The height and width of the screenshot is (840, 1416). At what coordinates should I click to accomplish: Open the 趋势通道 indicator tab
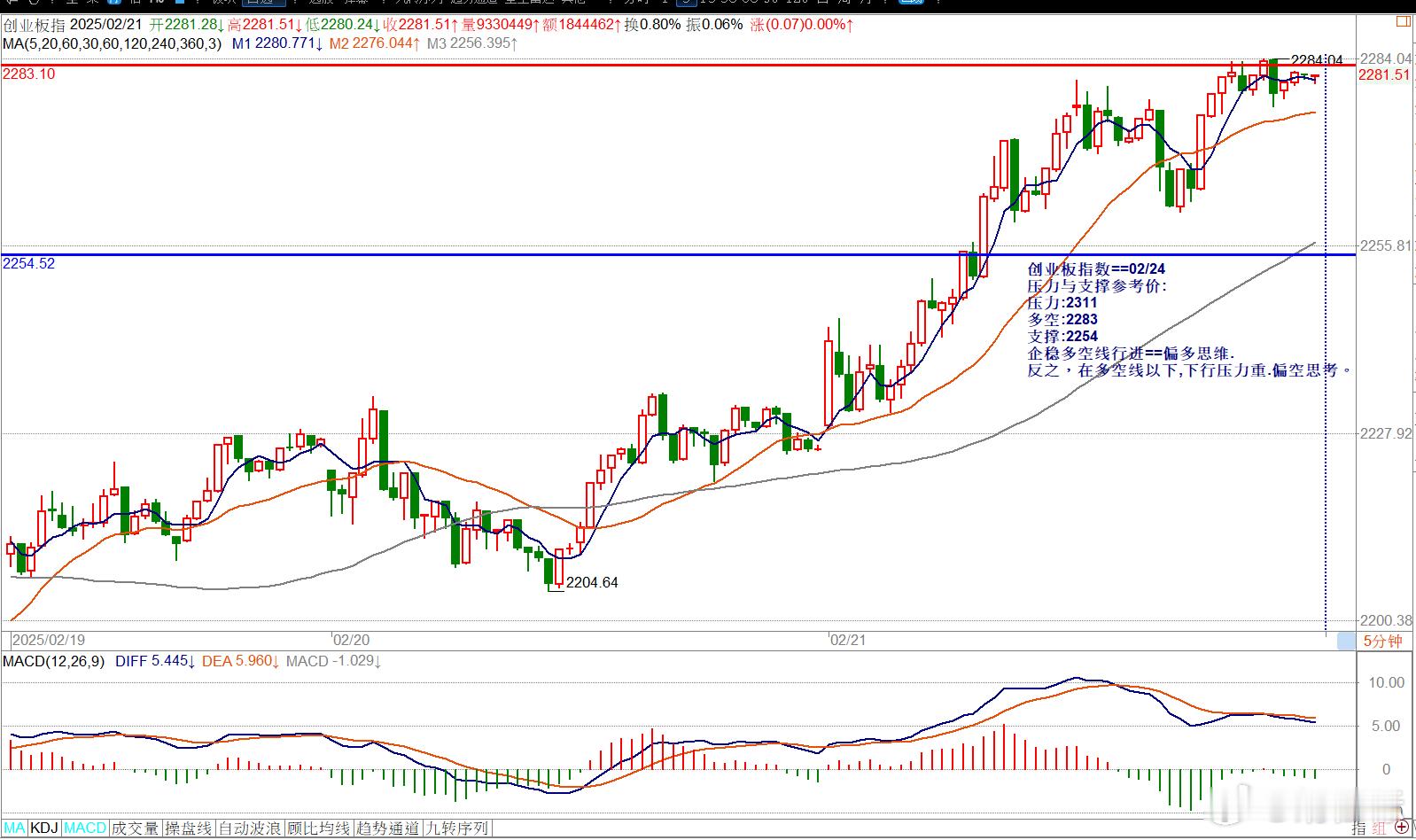pyautogui.click(x=388, y=828)
